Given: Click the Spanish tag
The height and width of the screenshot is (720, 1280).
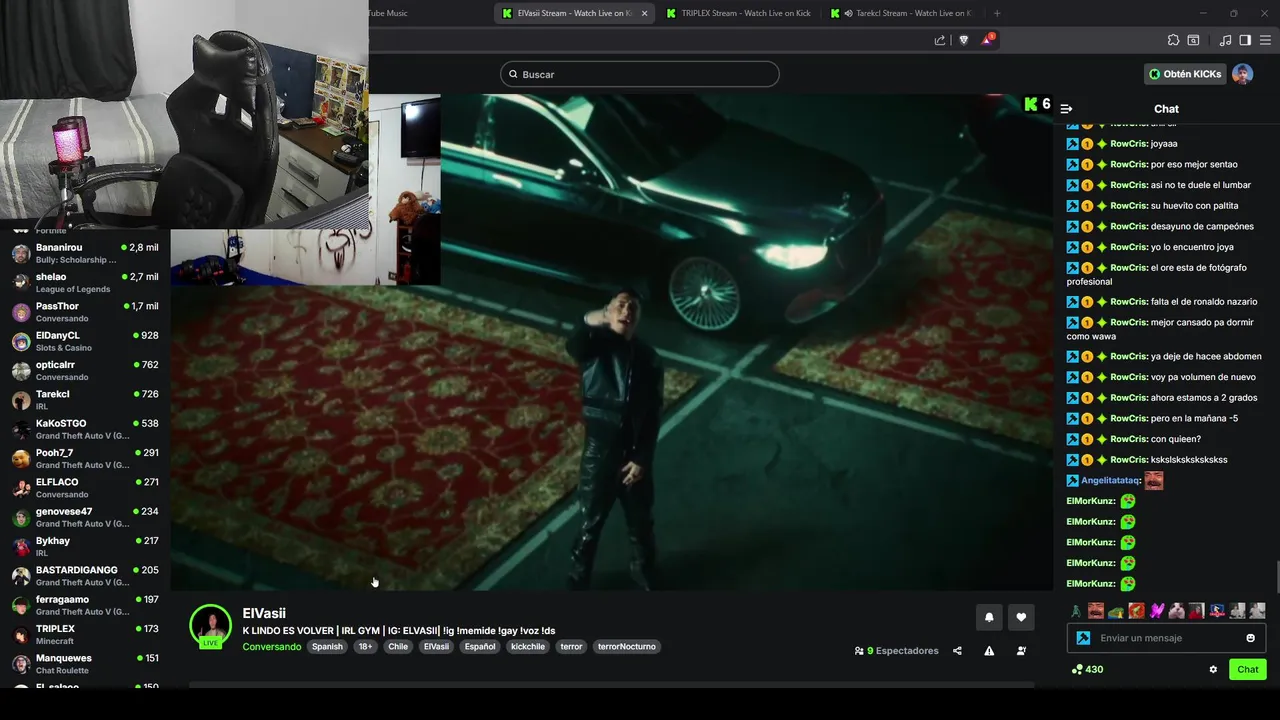Looking at the screenshot, I should (327, 647).
